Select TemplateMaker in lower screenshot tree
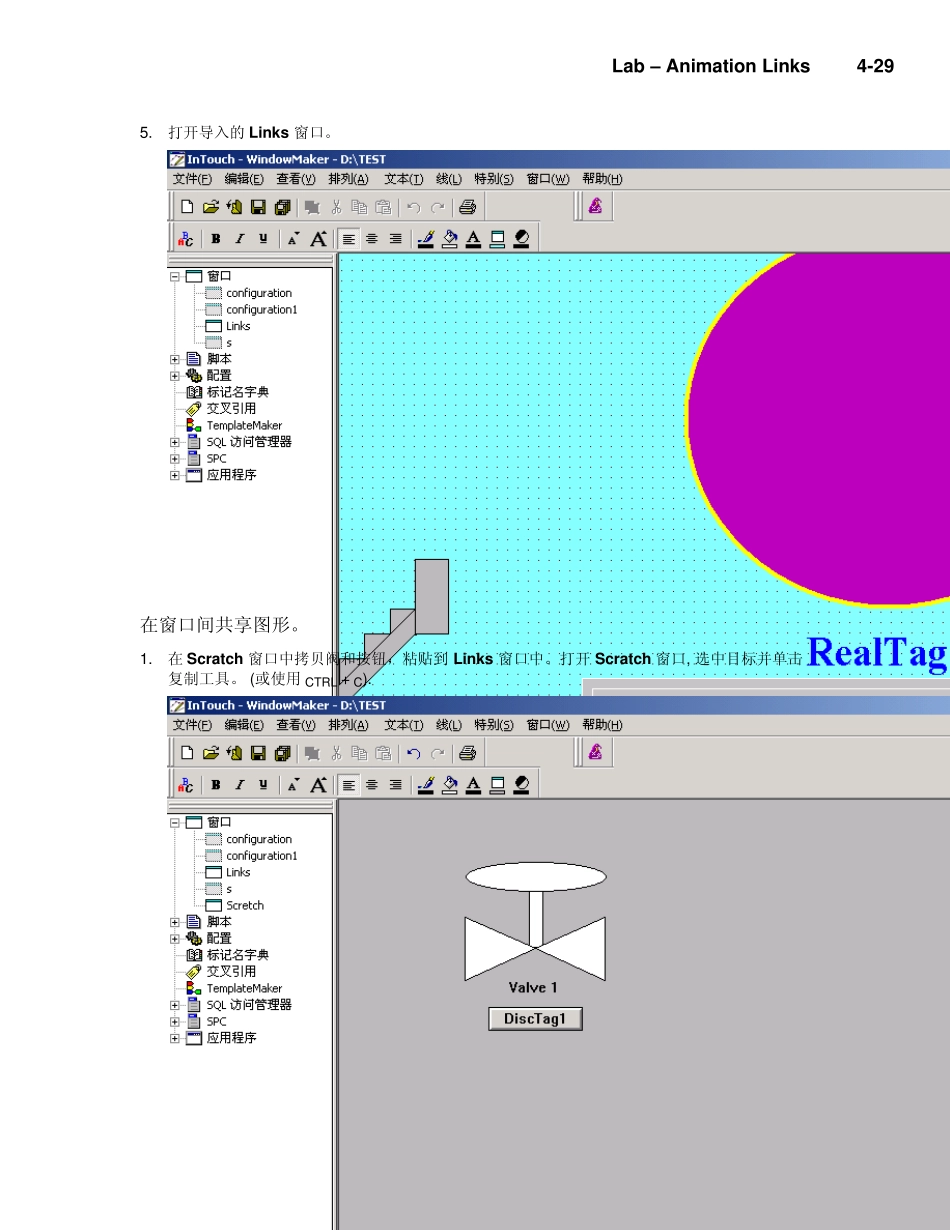 coord(244,988)
